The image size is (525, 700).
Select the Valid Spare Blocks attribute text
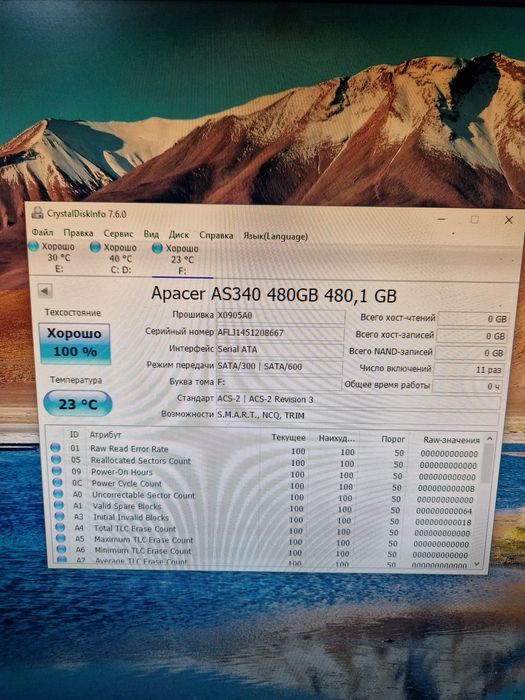tap(127, 507)
